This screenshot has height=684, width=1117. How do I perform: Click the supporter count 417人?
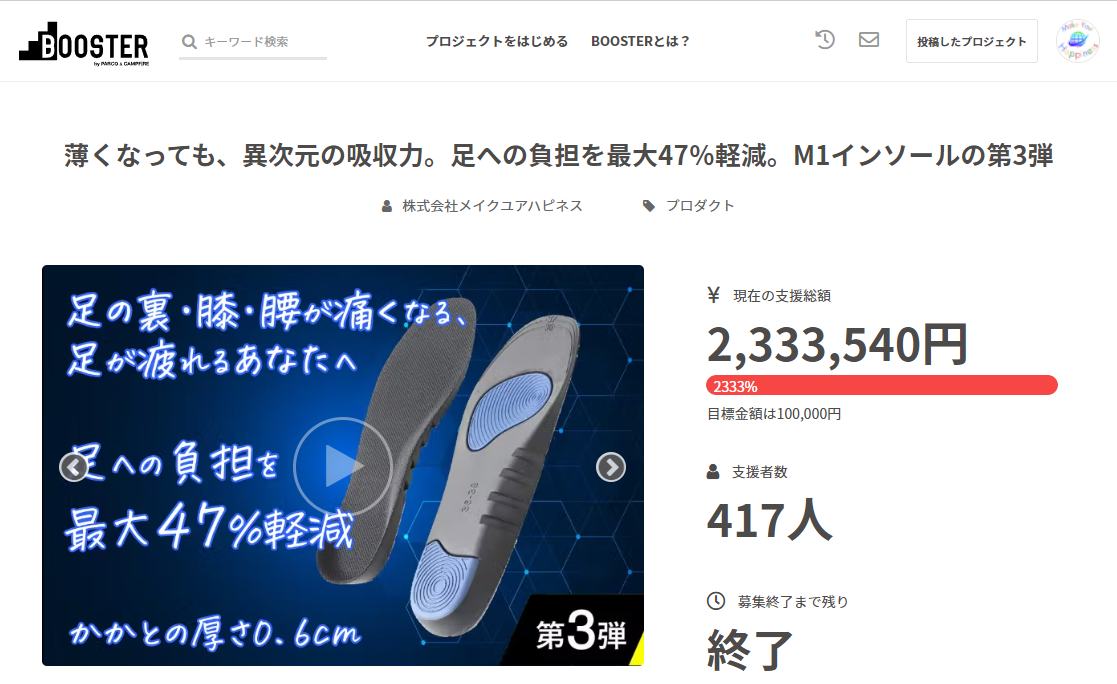[769, 520]
